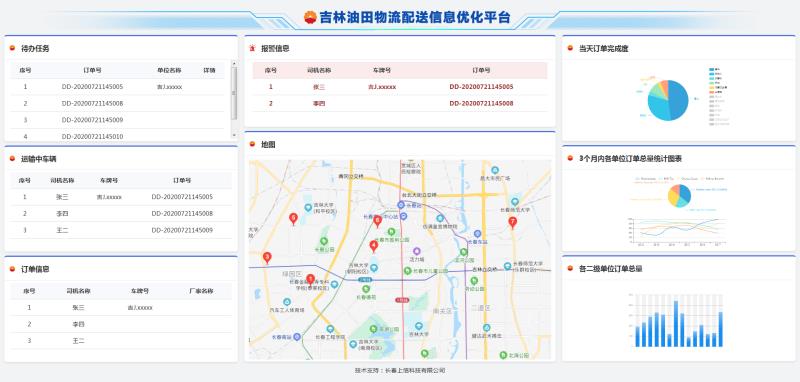800x382 pixels.
Task: Click the 当天订单完成度 panel title
Action: tap(604, 48)
